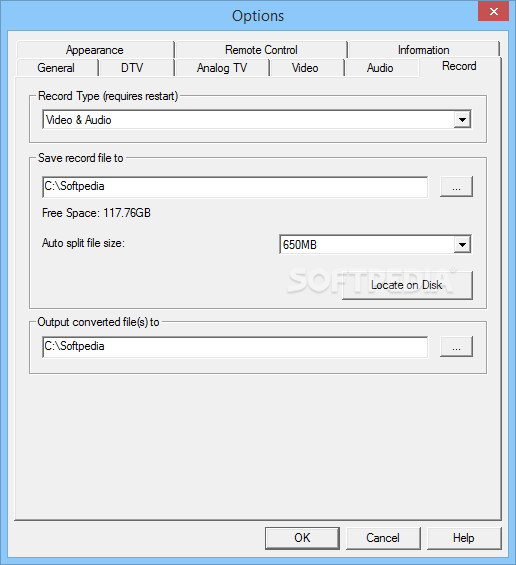Viewport: 516px width, 565px height.
Task: Click the Output converted files path field
Action: pos(235,347)
